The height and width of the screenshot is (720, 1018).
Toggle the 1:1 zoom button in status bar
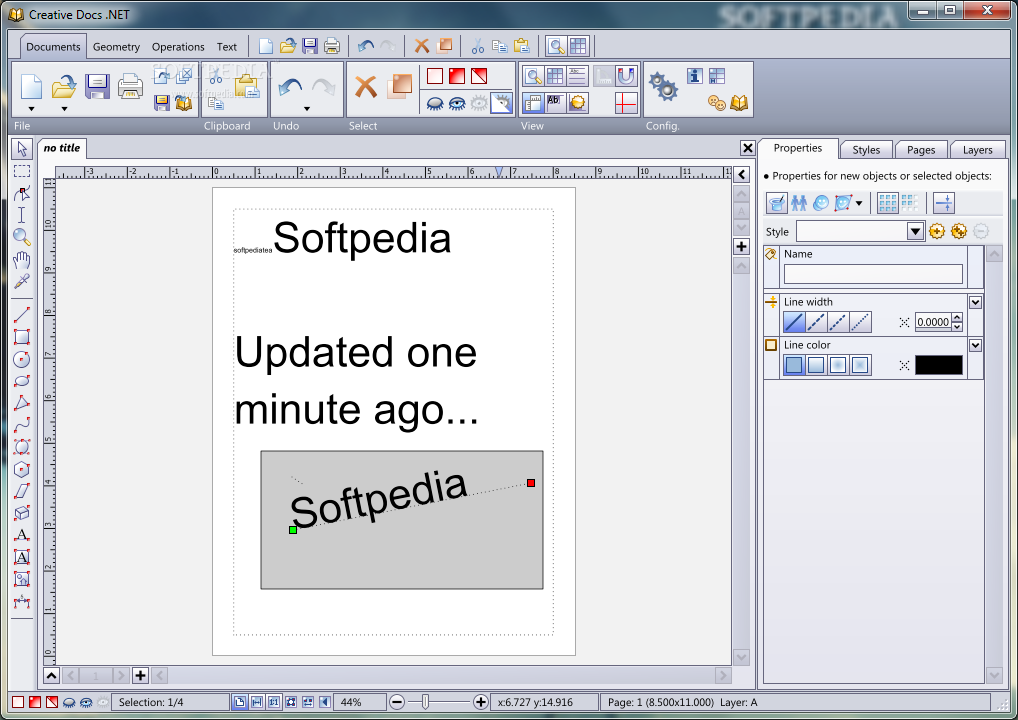[274, 702]
